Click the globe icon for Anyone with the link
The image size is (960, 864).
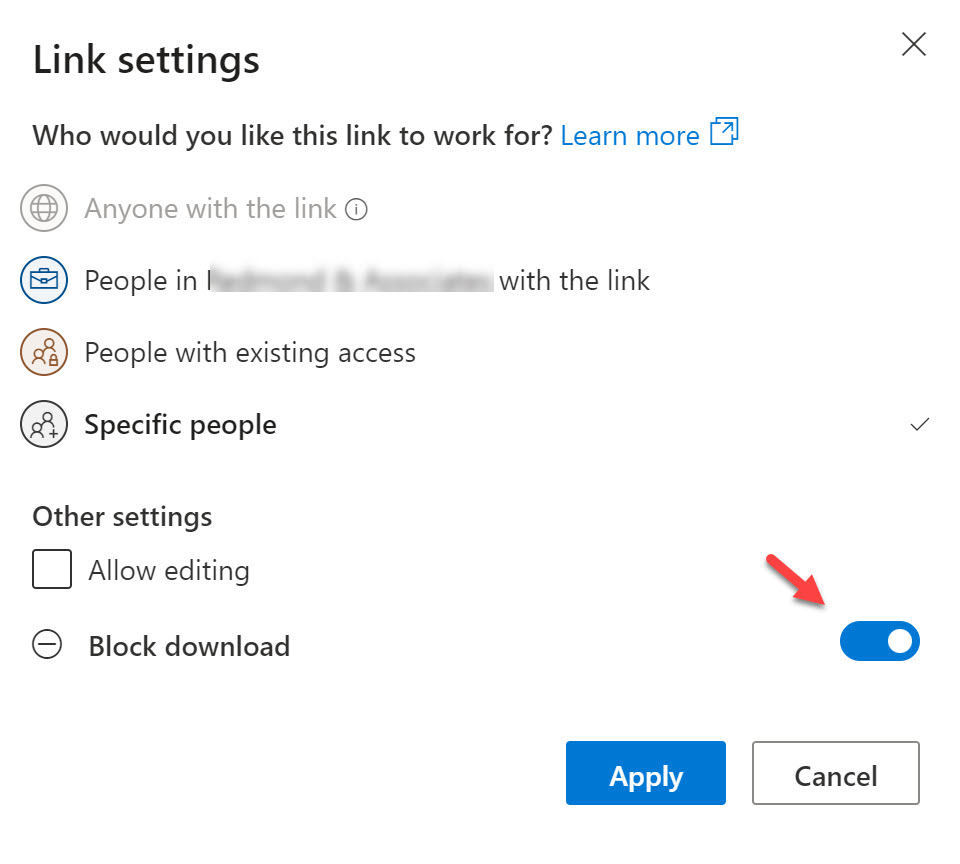click(x=44, y=209)
